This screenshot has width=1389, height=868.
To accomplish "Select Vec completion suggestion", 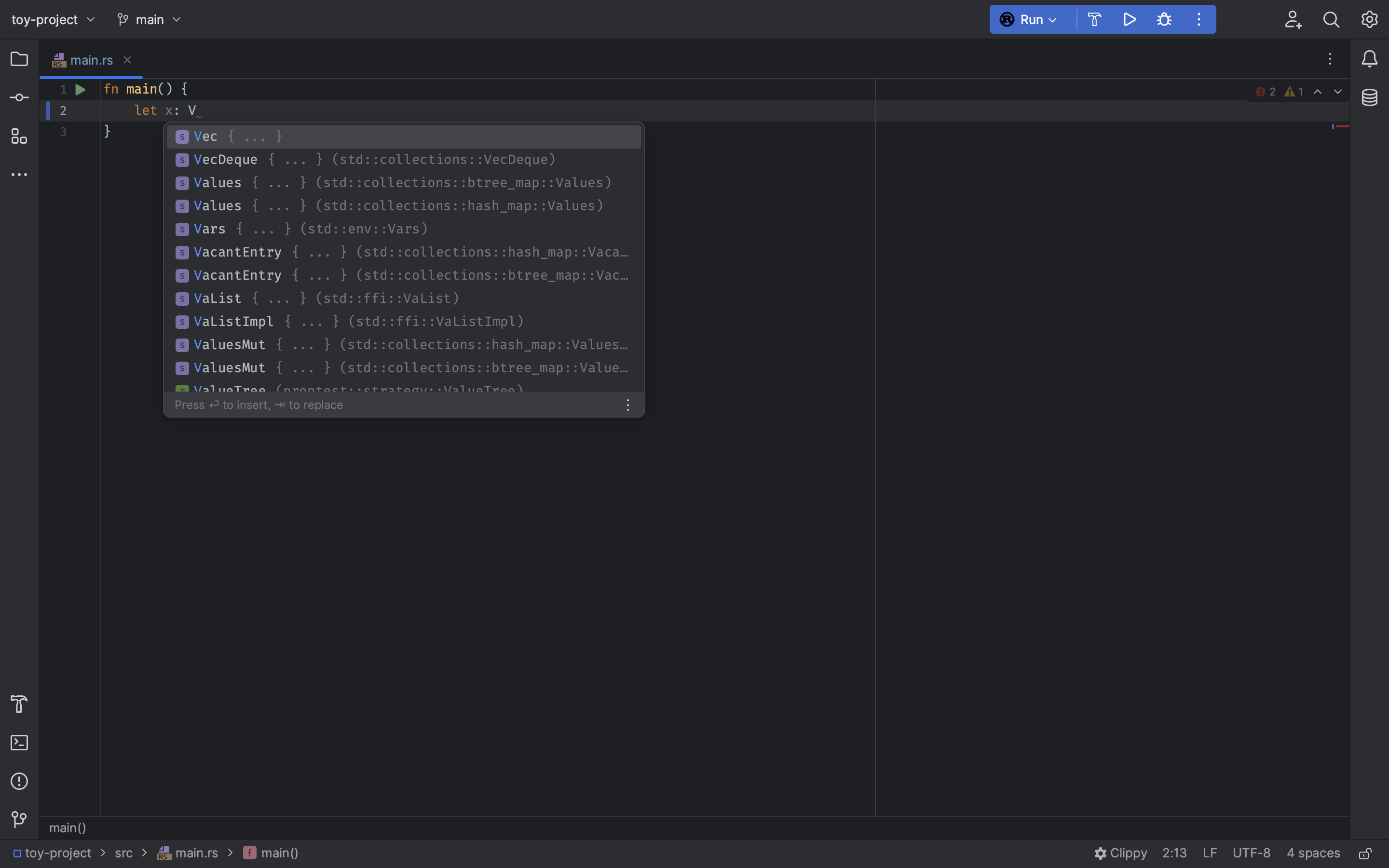I will [404, 136].
